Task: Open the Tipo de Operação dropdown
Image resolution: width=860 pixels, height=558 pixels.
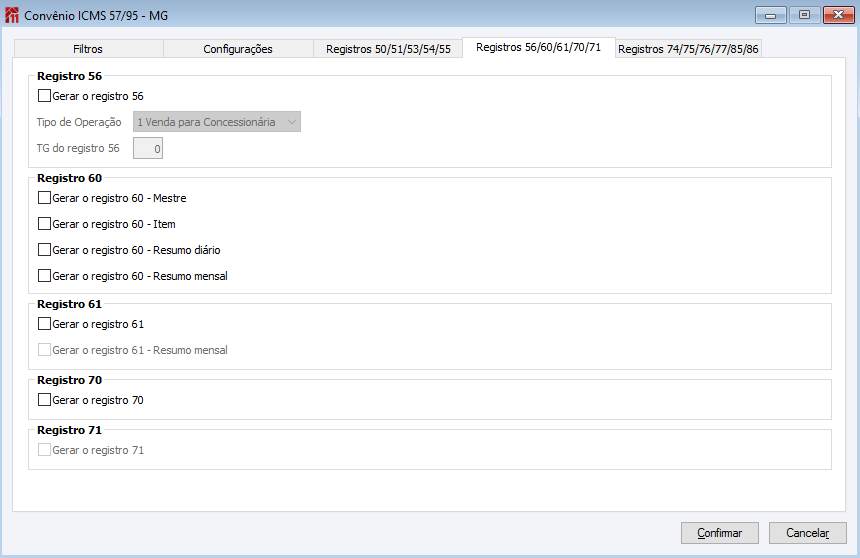Action: 217,122
